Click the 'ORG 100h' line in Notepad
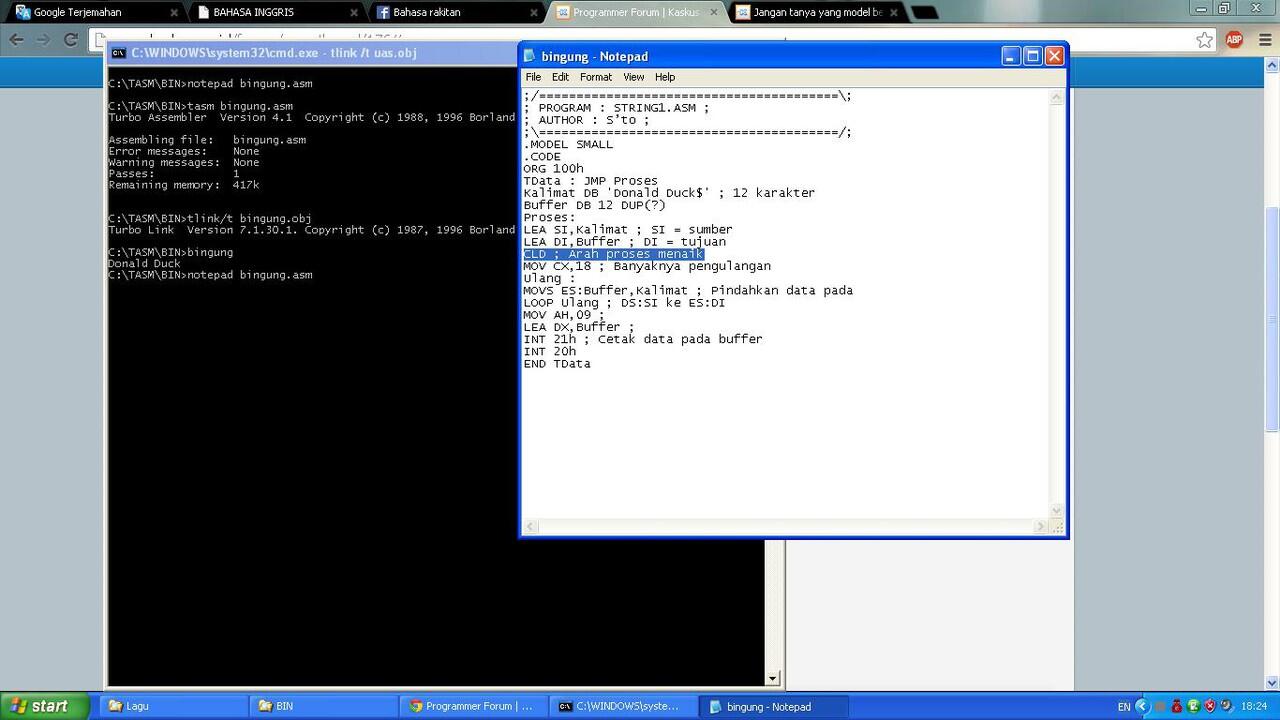 pyautogui.click(x=553, y=169)
